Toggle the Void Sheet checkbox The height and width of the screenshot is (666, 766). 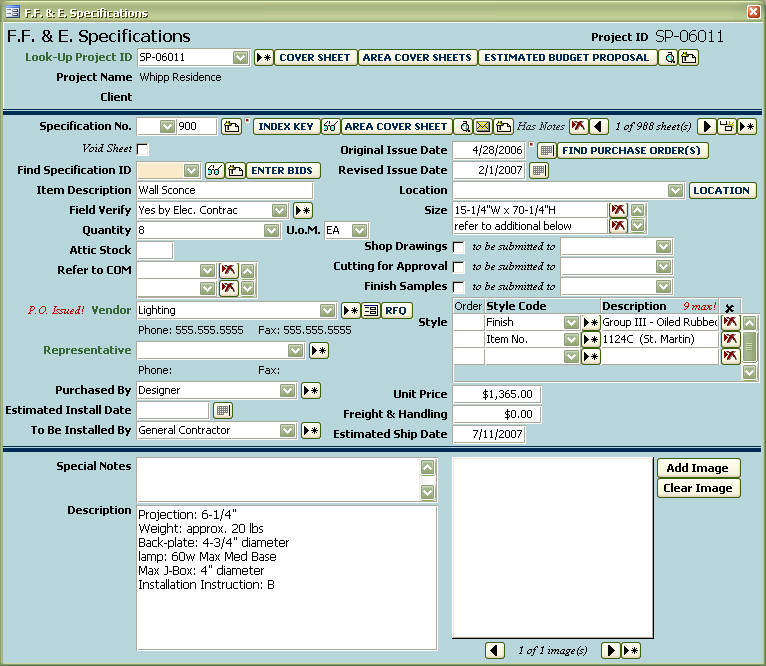143,150
